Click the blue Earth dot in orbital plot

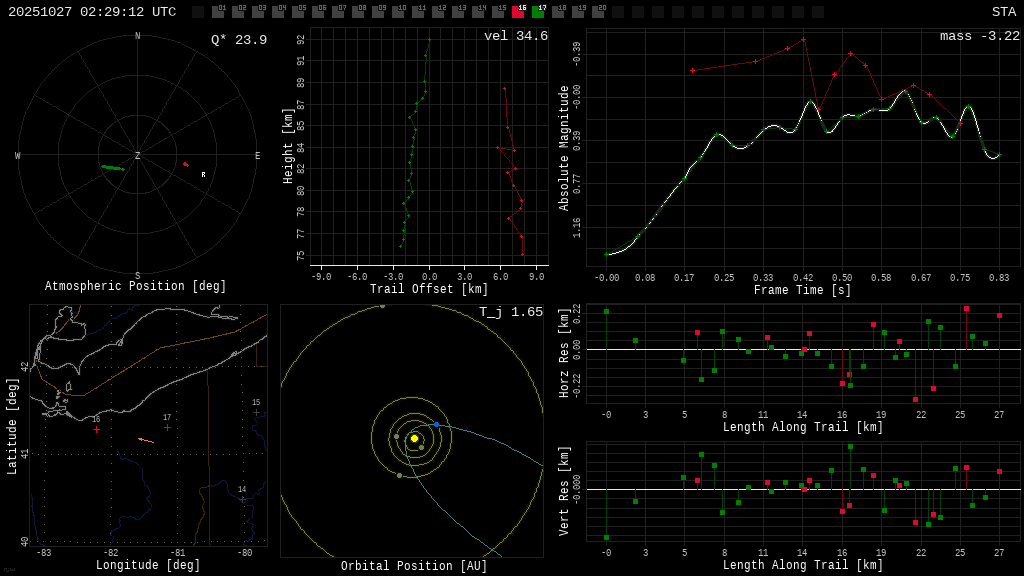(436, 425)
